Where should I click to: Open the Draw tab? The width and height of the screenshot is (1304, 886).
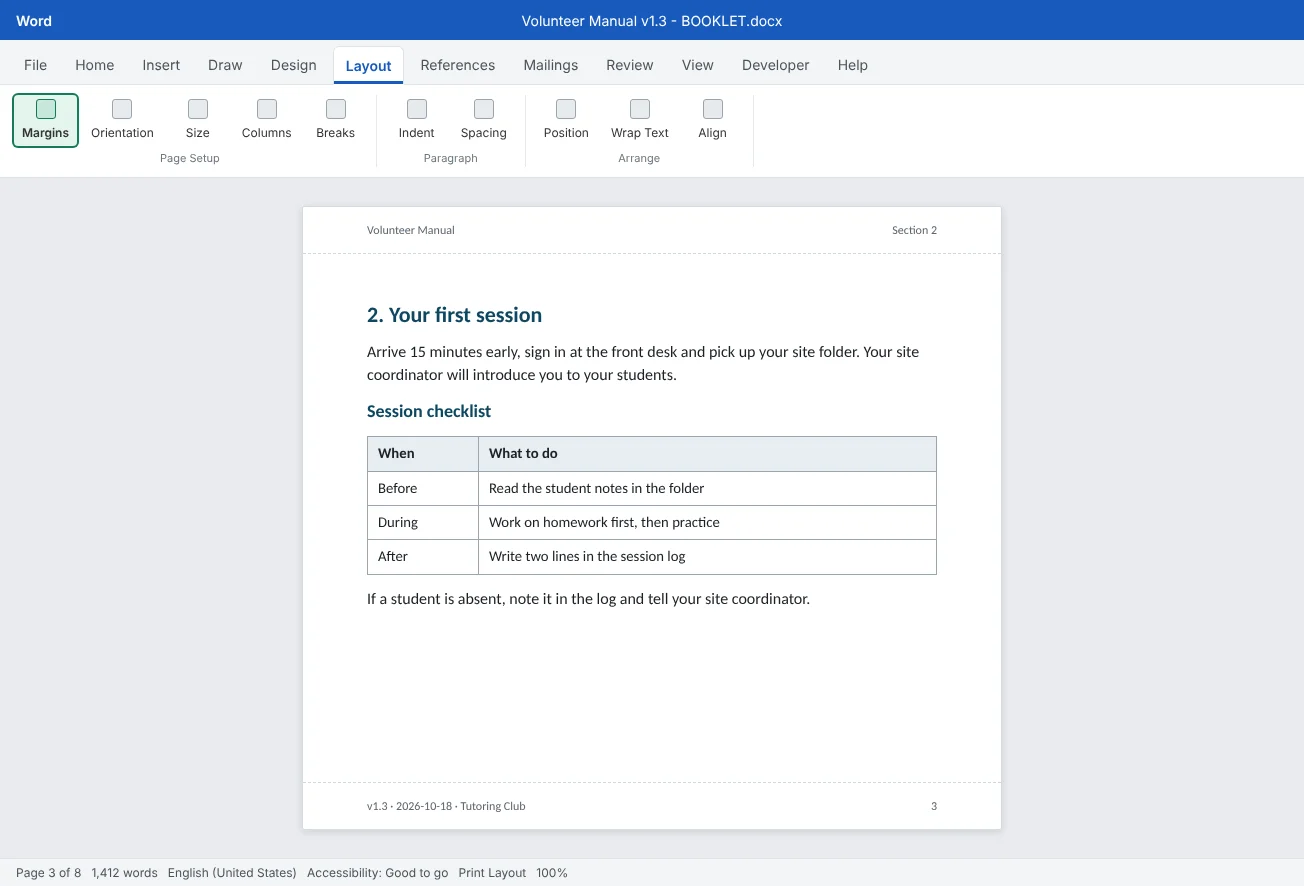coord(225,65)
